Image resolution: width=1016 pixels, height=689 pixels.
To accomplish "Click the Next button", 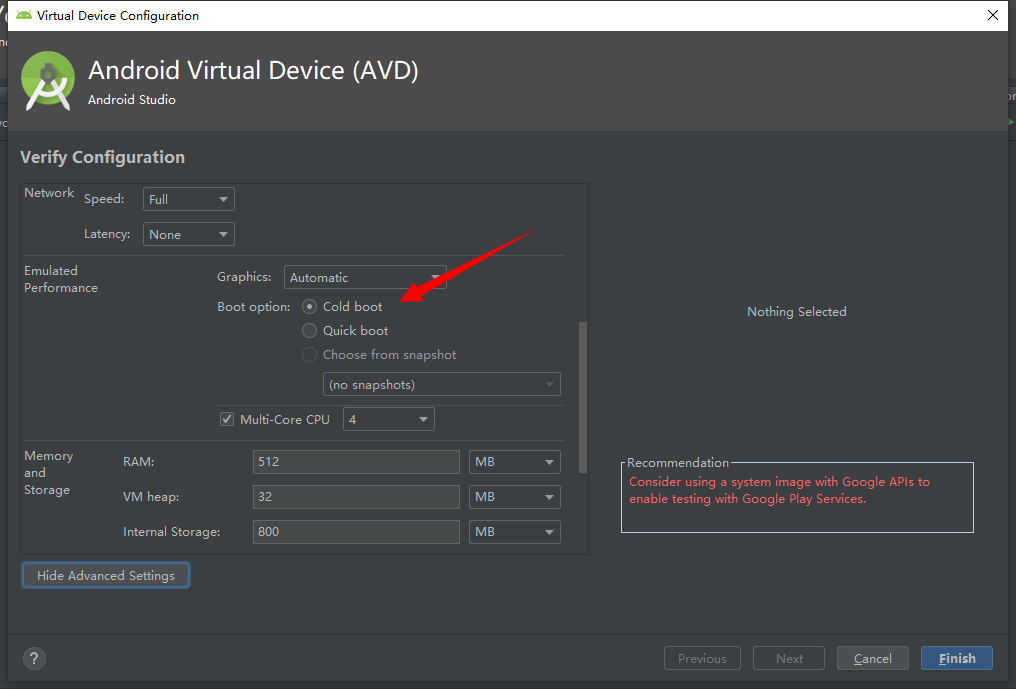I will click(789, 659).
